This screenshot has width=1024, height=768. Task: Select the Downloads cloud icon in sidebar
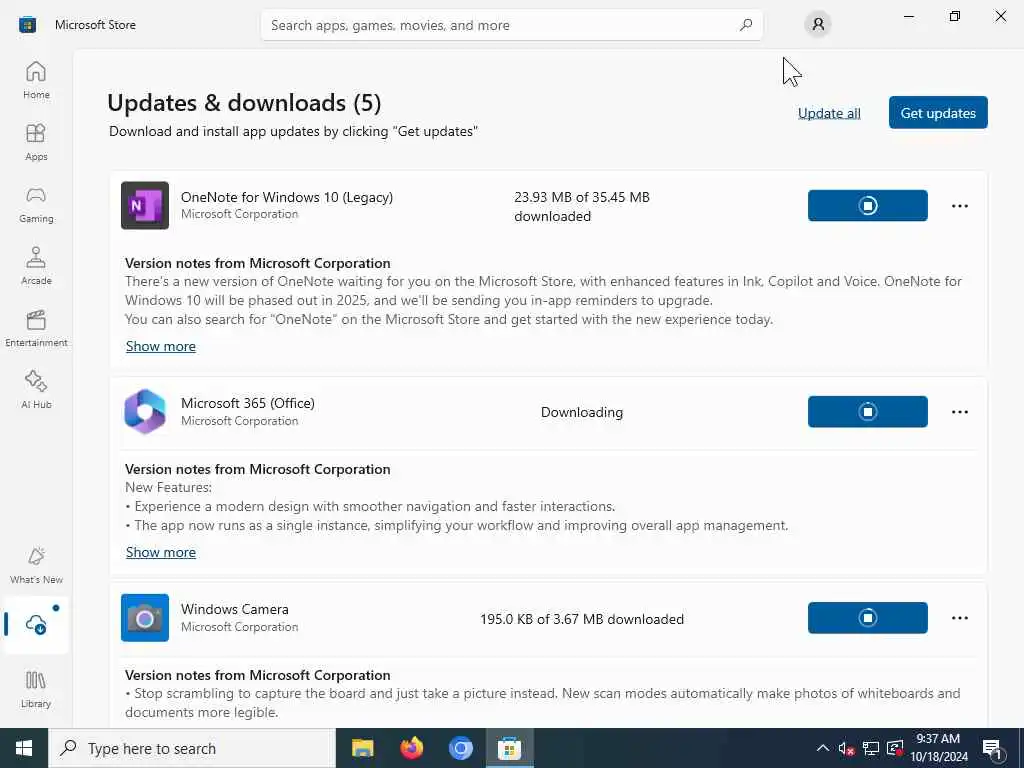coord(36,624)
